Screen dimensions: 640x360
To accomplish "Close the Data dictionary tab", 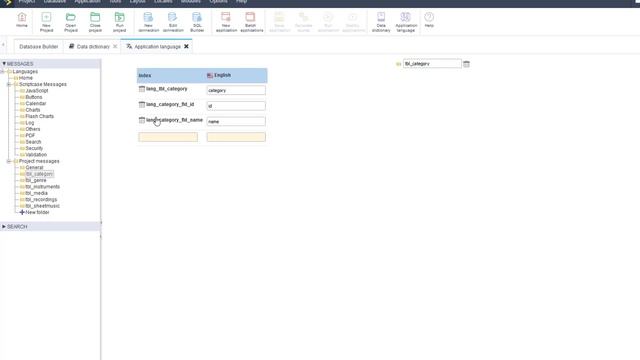I will [115, 47].
